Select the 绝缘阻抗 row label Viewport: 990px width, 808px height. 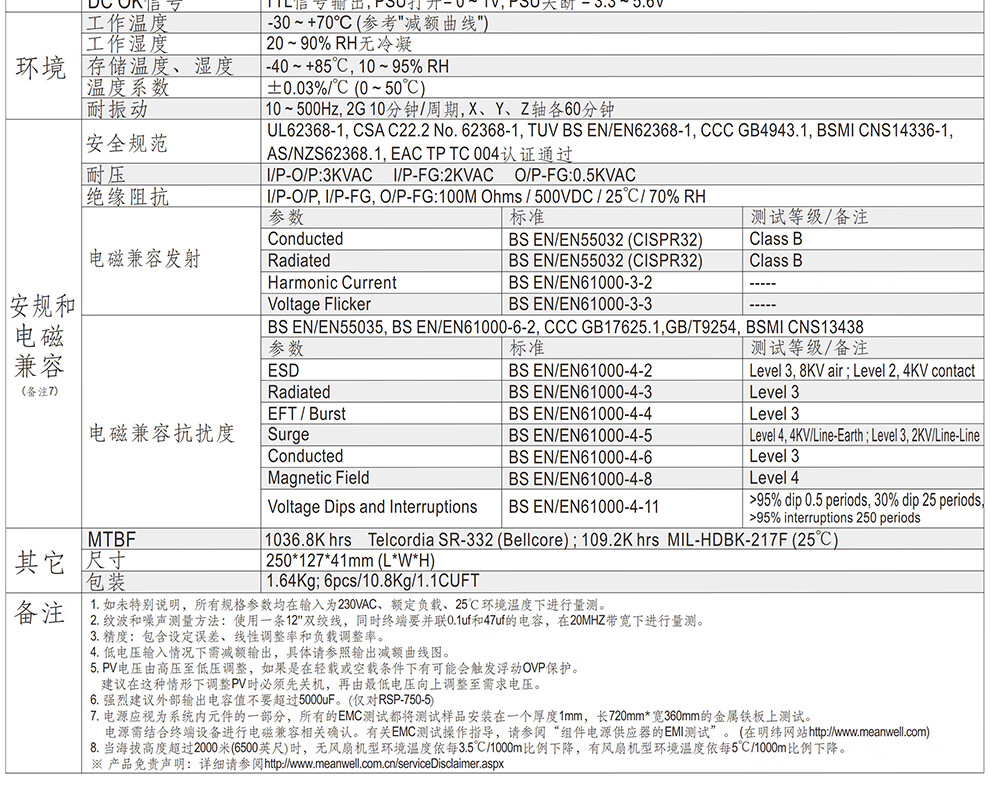(127, 197)
